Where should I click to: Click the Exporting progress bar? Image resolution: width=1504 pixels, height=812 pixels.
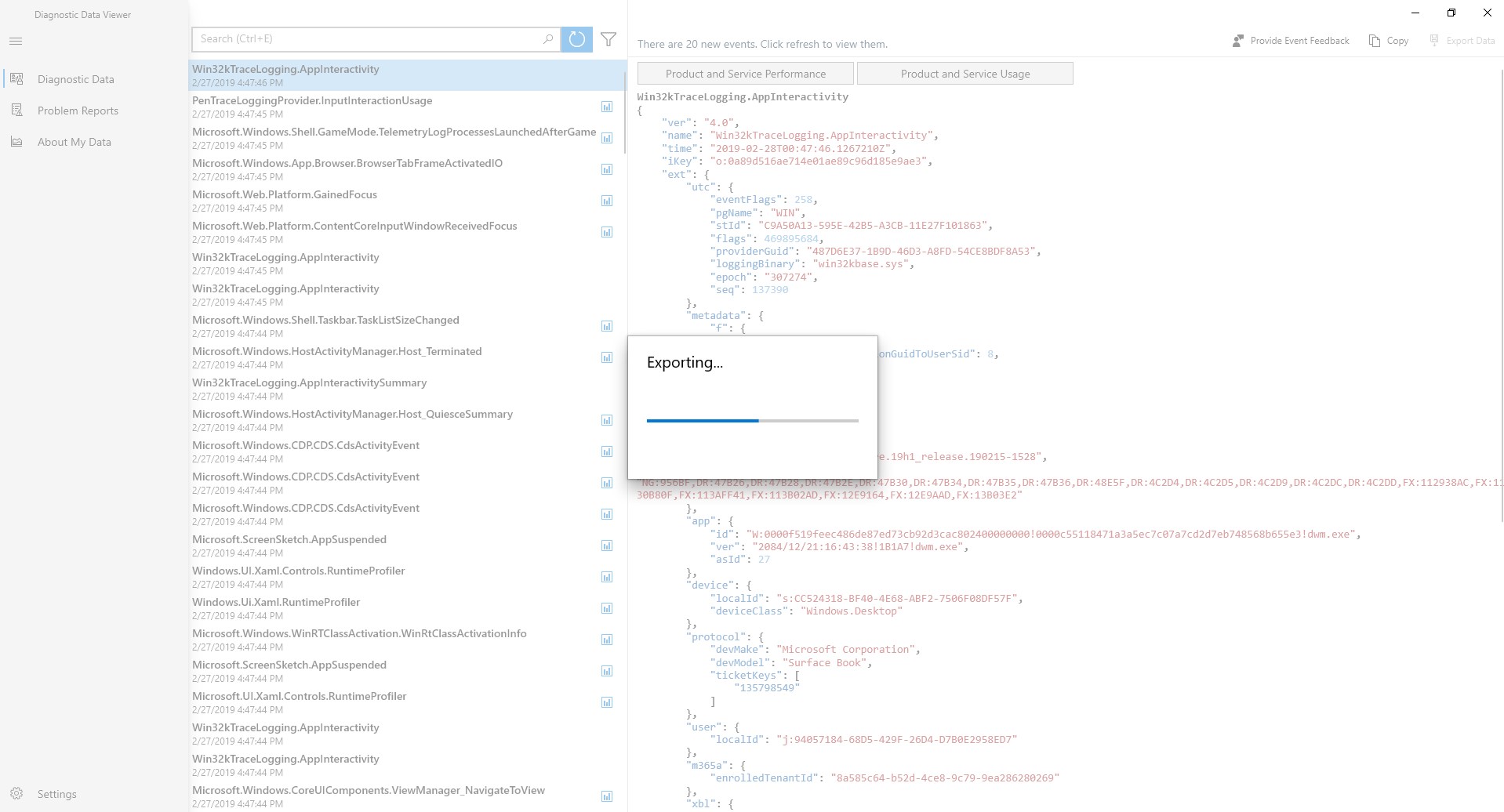coord(751,421)
